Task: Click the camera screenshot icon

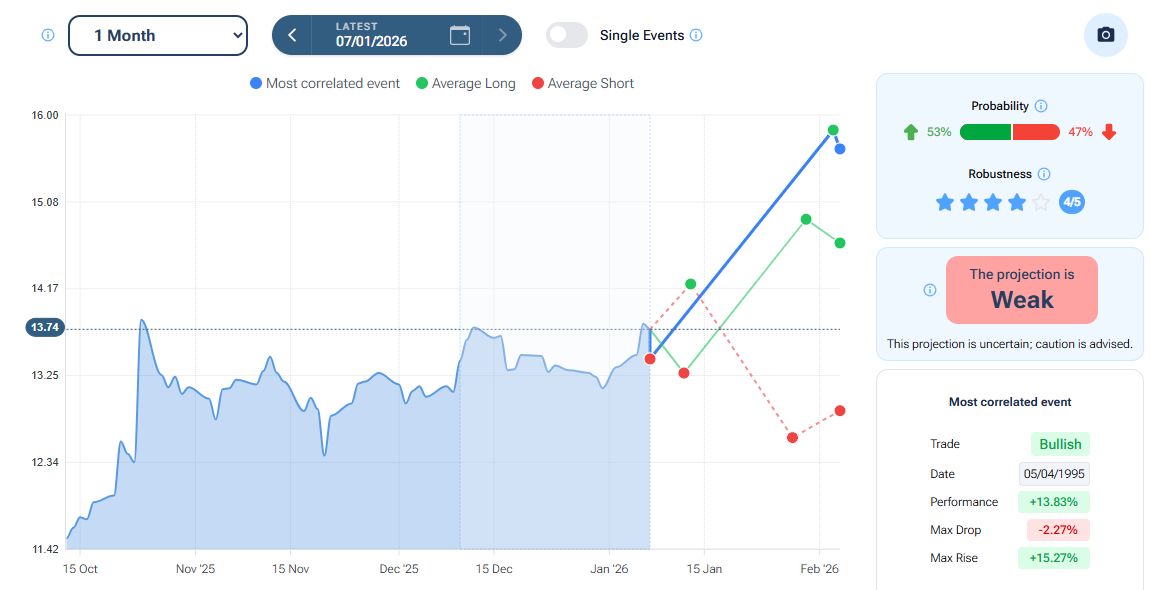Action: (1105, 35)
